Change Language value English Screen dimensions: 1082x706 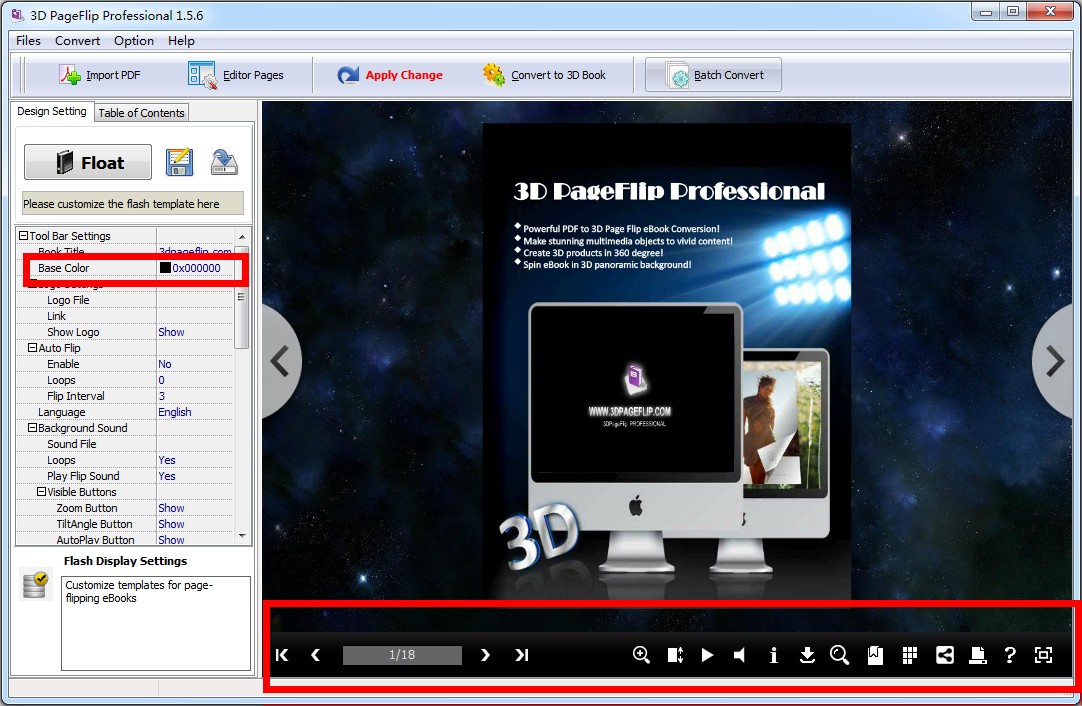175,412
